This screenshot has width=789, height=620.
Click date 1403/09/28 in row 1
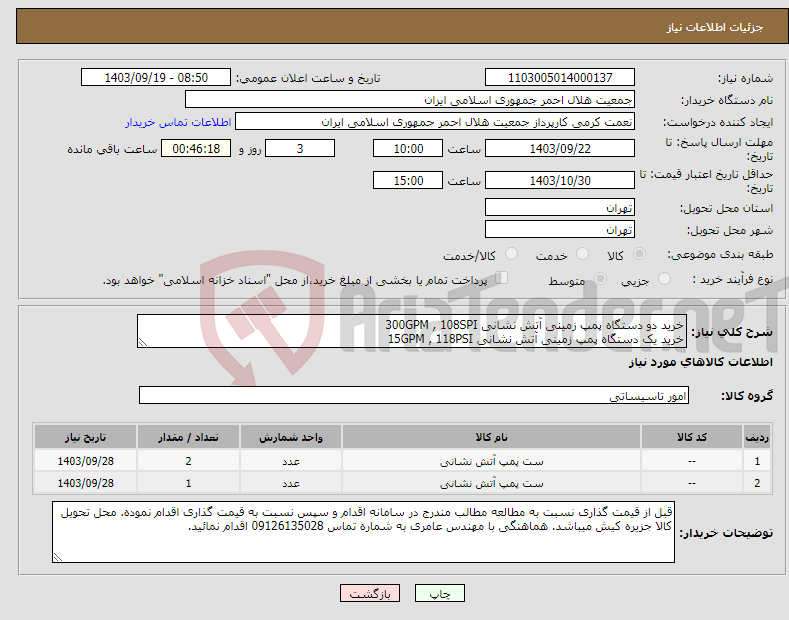click(86, 461)
